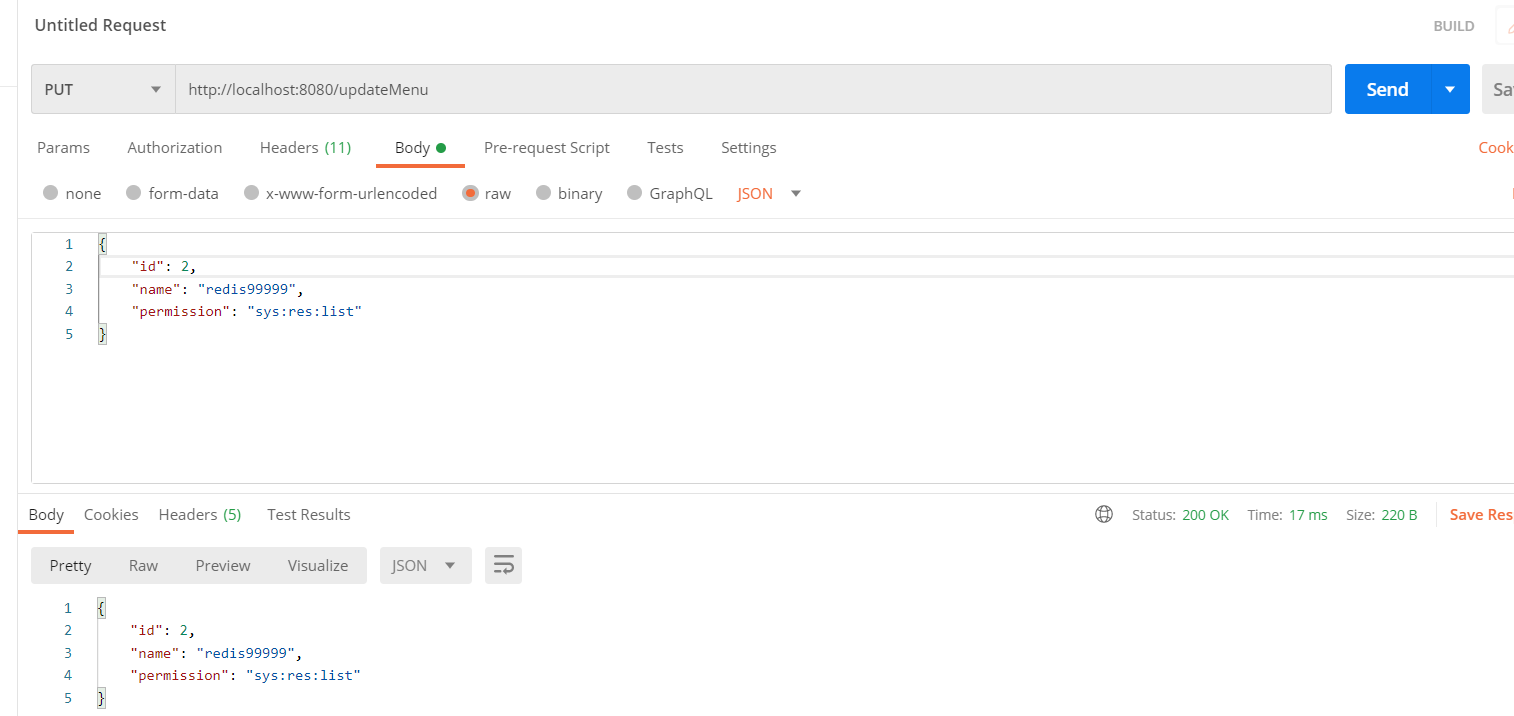Switch response view to Preview

click(x=223, y=565)
